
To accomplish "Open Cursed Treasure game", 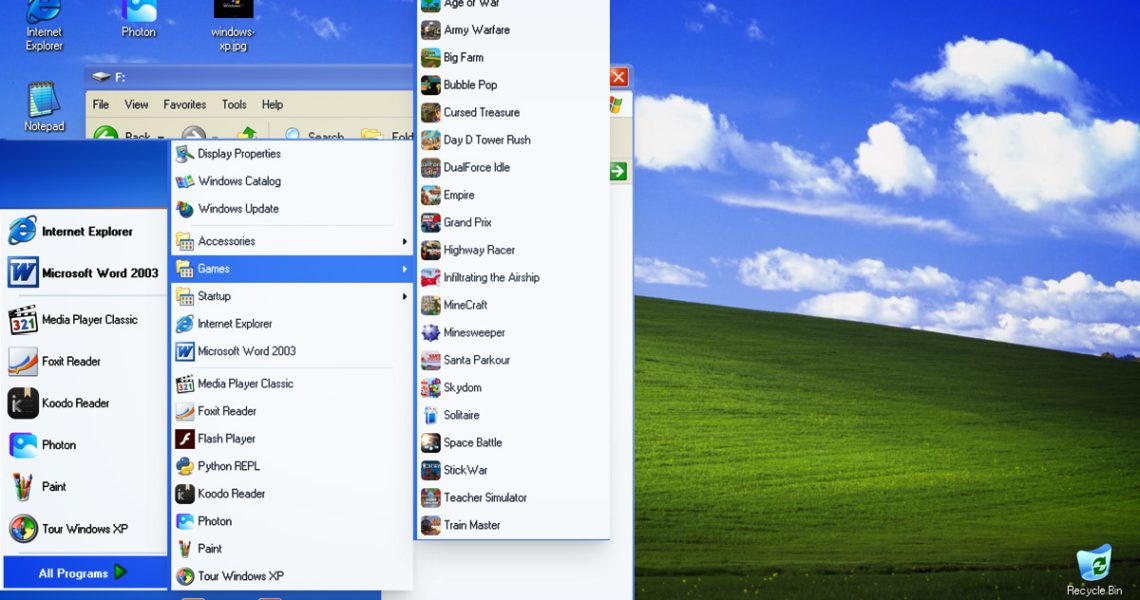I will point(513,113).
